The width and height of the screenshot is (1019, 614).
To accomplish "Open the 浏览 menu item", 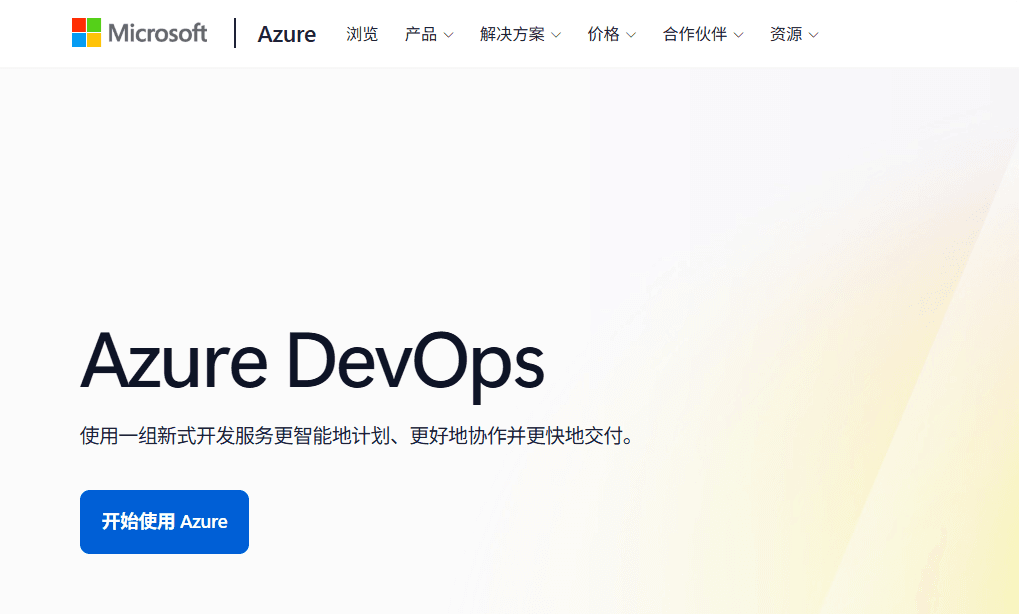I will pyautogui.click(x=362, y=34).
